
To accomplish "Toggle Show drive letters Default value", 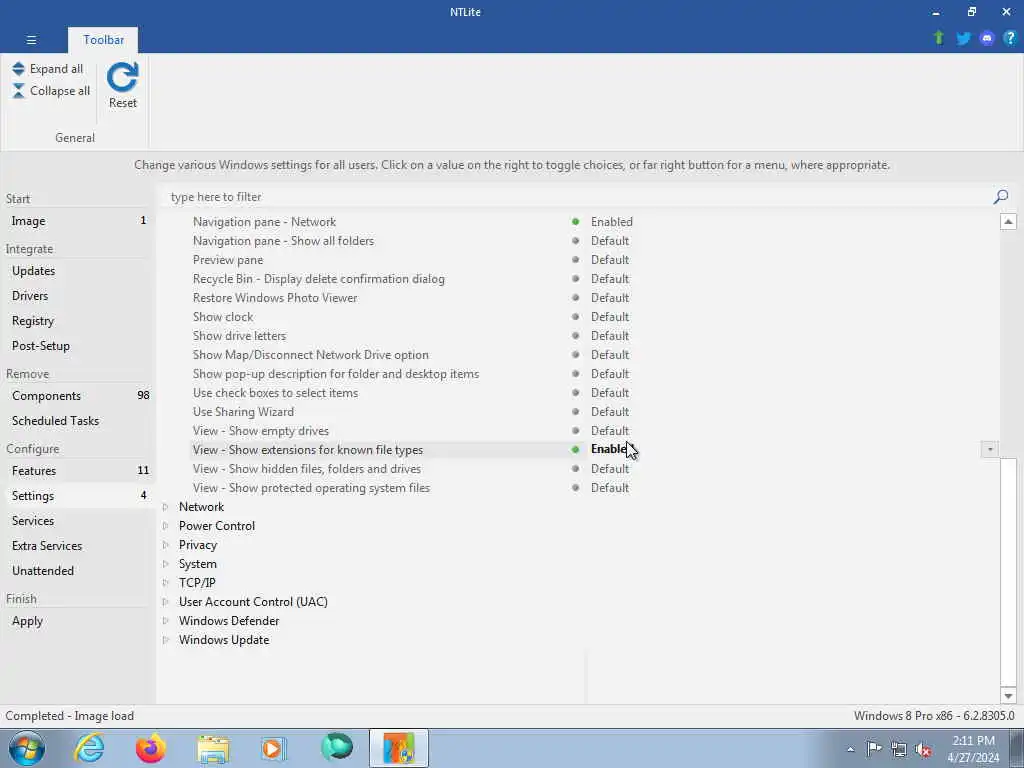I will (x=610, y=336).
